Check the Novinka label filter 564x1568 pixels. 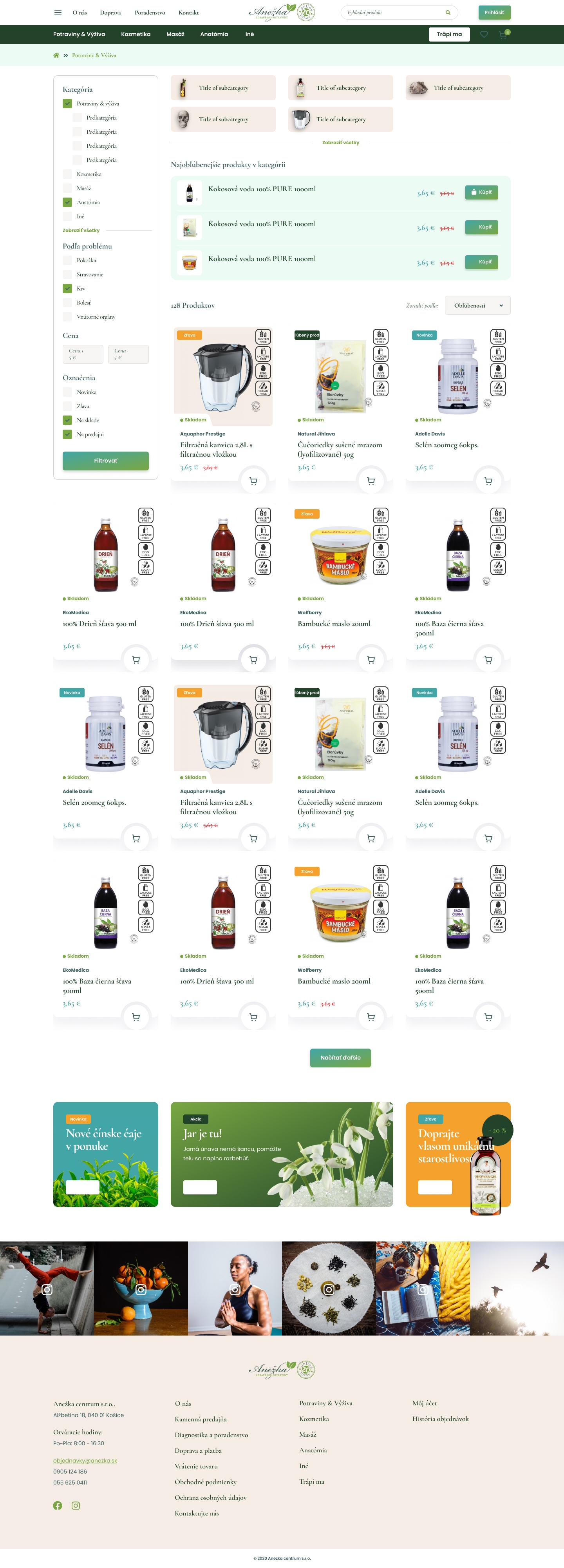pyautogui.click(x=67, y=392)
